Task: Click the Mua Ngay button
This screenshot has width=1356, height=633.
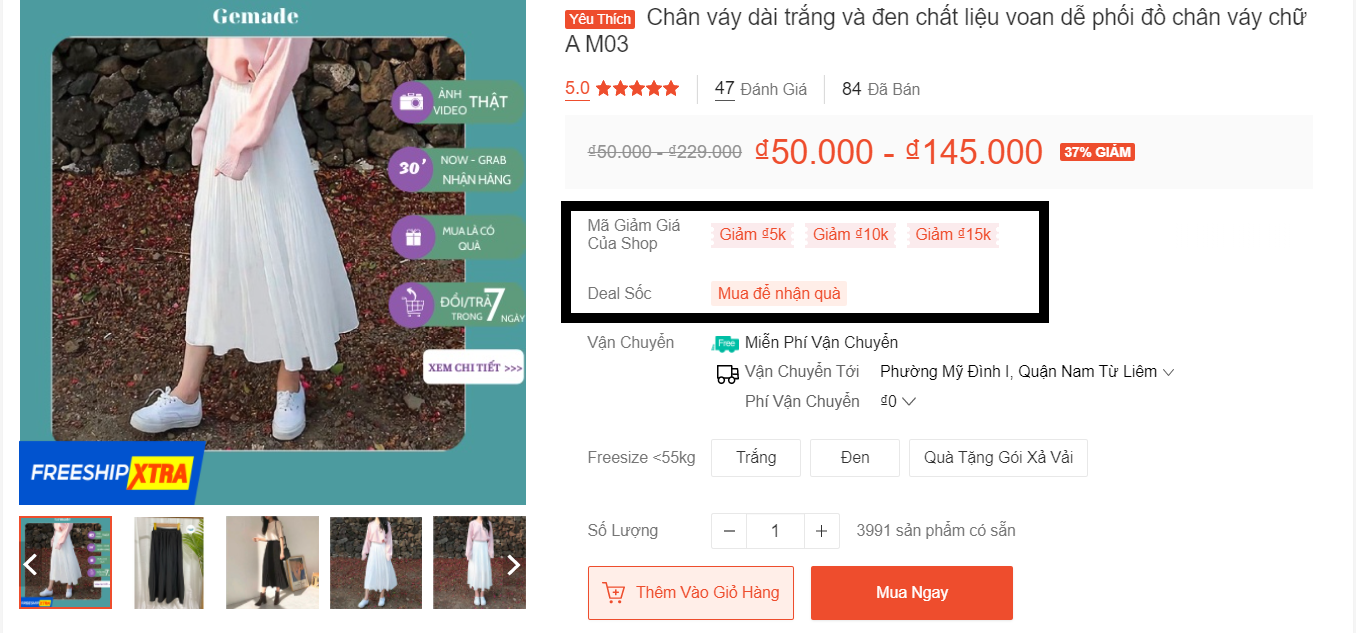Action: pyautogui.click(x=912, y=593)
